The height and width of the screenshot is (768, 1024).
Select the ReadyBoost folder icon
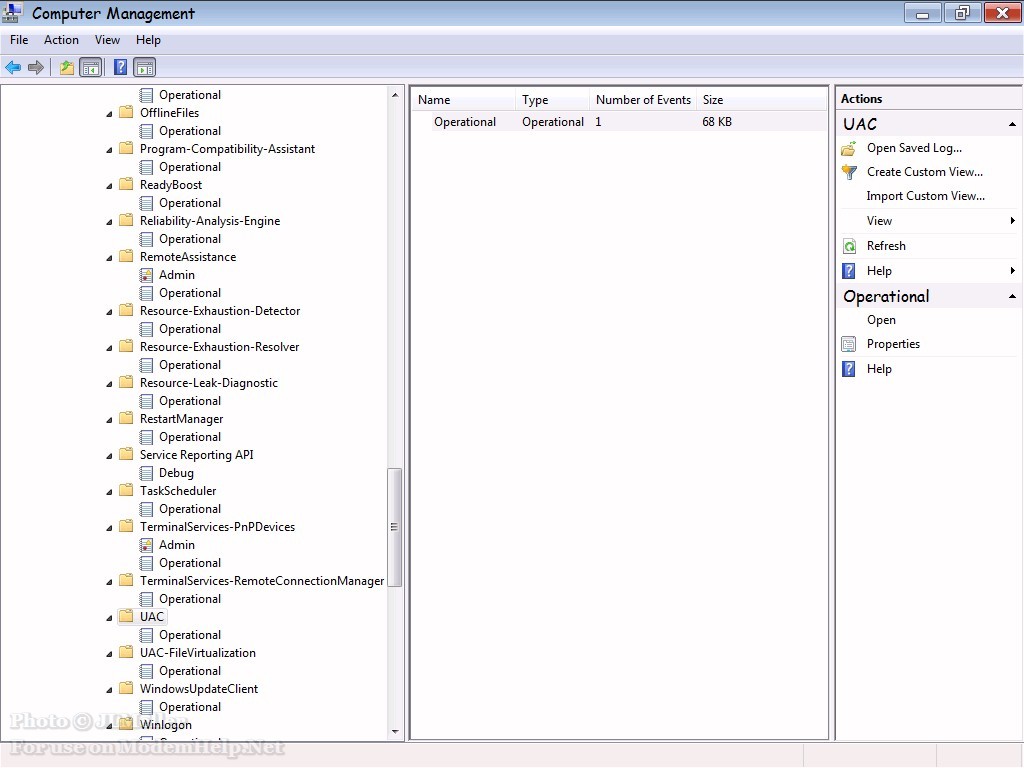tap(127, 185)
